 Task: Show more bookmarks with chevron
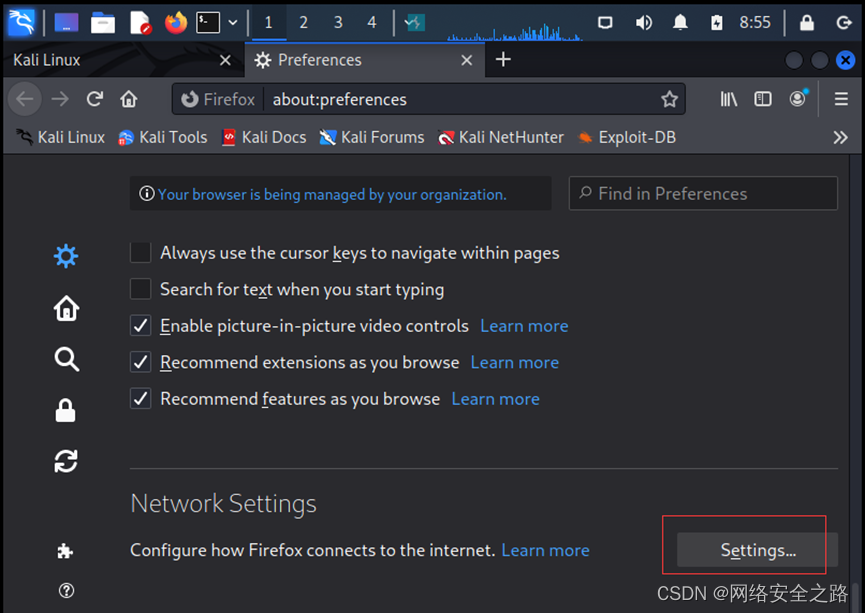point(840,137)
